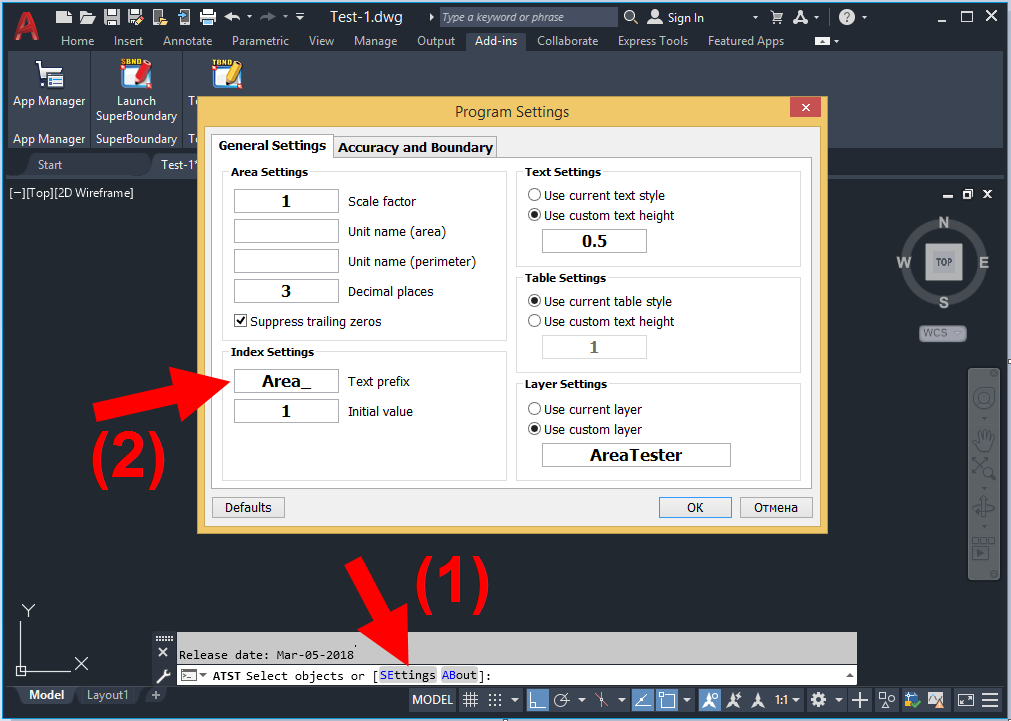Expand the annotation scale 1:1 dropdown
1011x721 pixels.
pyautogui.click(x=787, y=700)
